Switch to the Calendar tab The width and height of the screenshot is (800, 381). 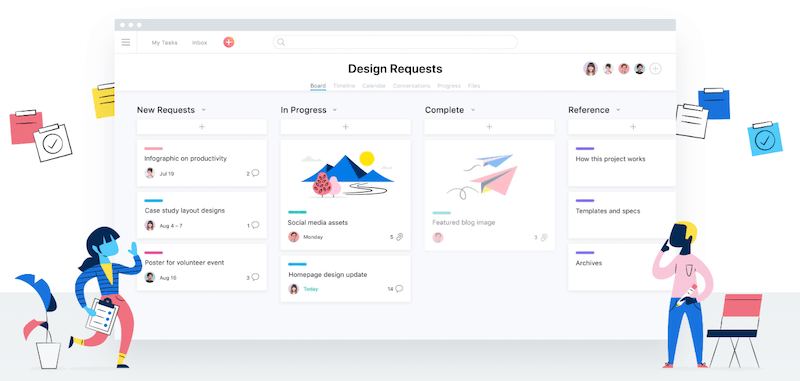374,86
